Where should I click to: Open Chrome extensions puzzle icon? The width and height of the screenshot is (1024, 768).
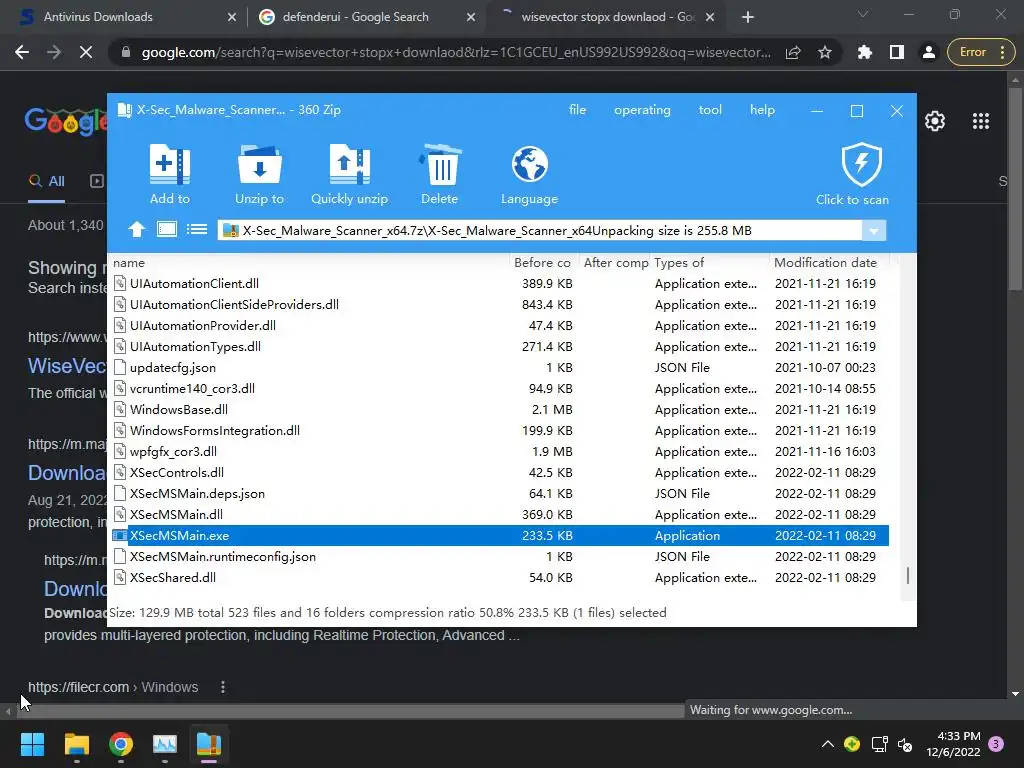pyautogui.click(x=865, y=52)
